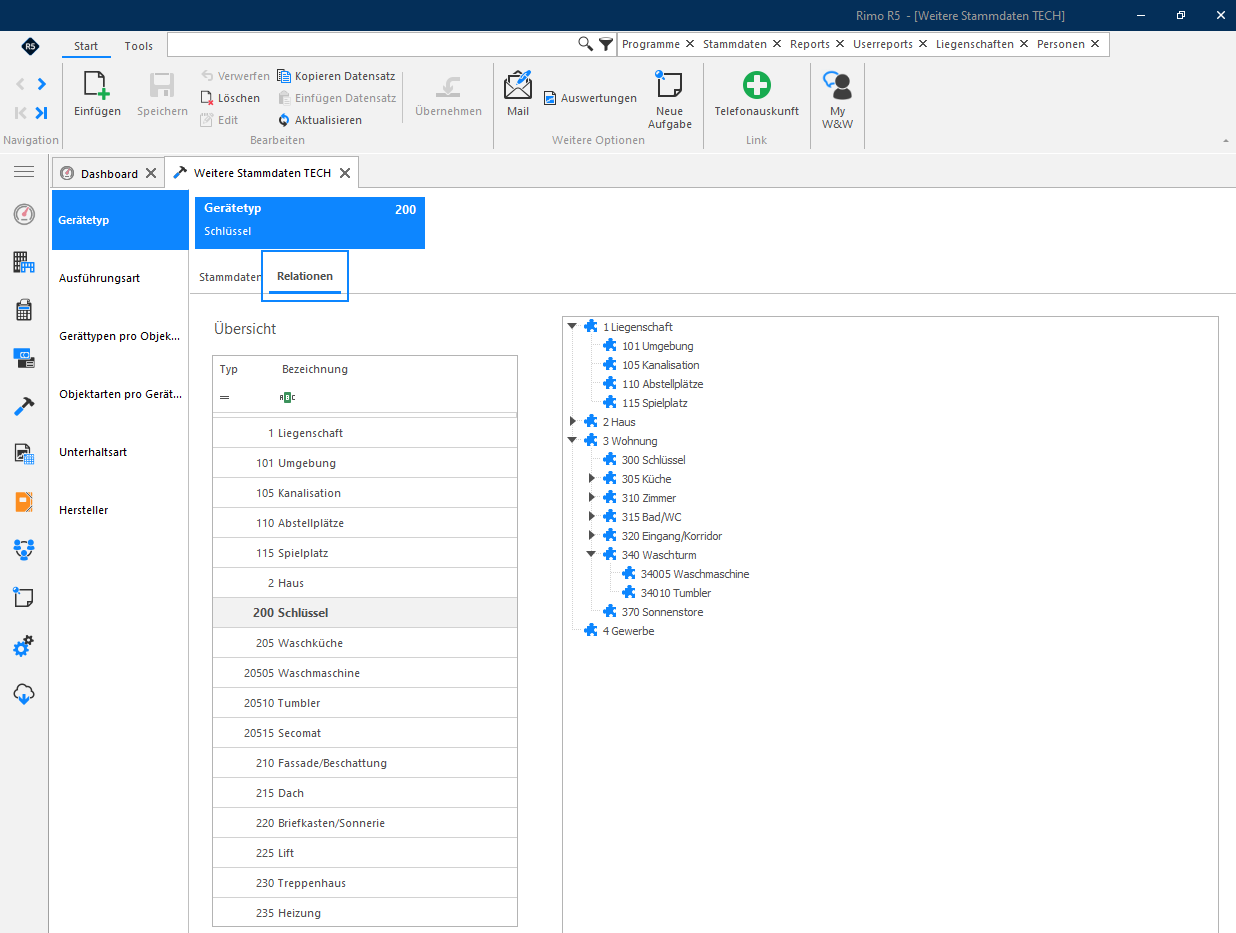Click Kopieren Datensatz
Screen dimensions: 1236x933
coord(336,76)
